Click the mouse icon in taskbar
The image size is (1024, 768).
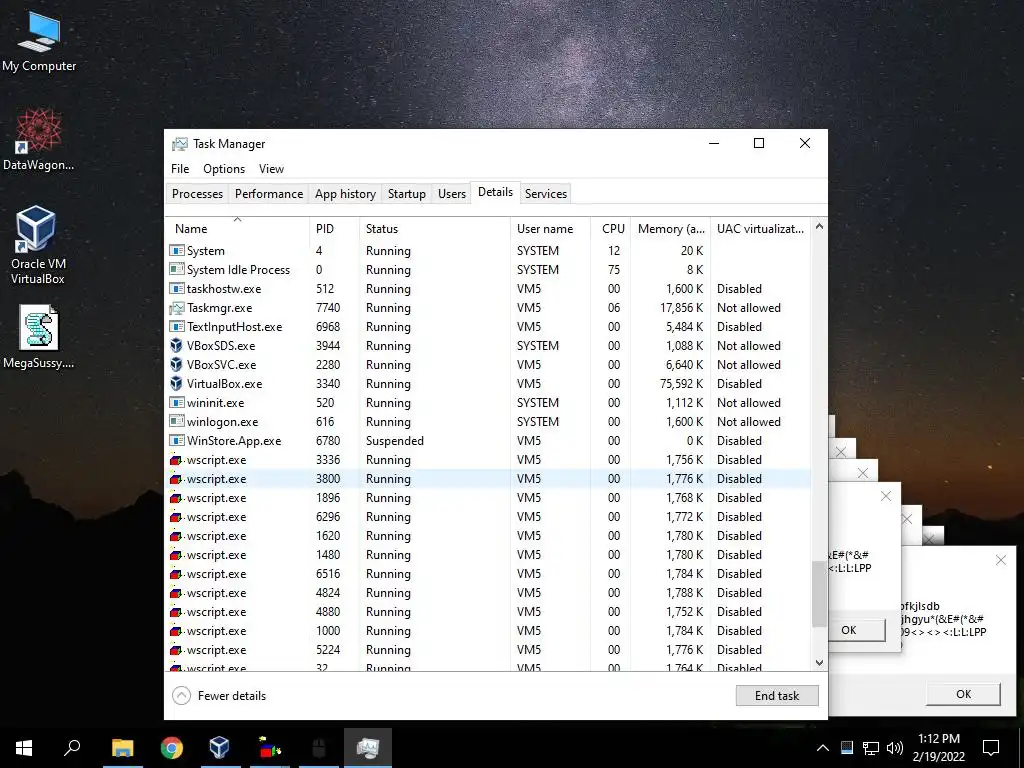click(x=318, y=748)
